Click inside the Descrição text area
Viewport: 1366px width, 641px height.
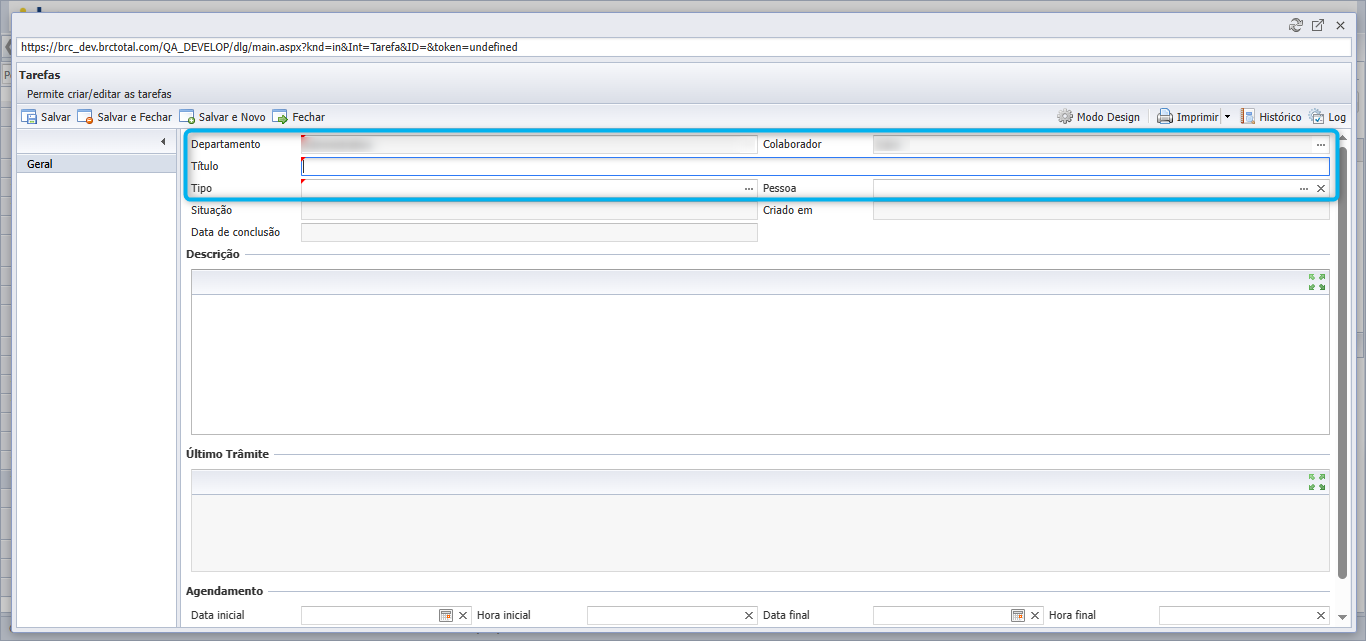[760, 364]
